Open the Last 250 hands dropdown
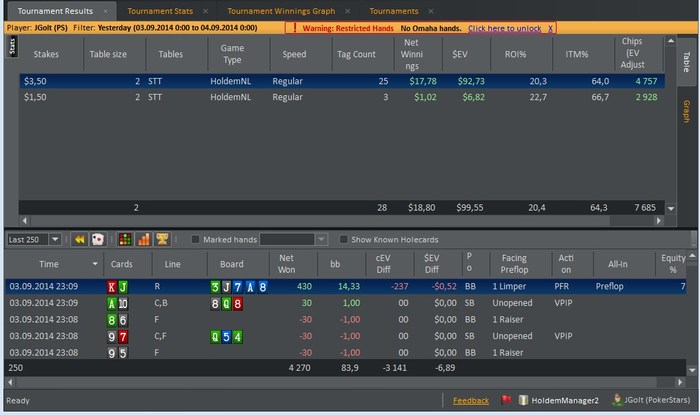700x415 pixels. click(55, 240)
